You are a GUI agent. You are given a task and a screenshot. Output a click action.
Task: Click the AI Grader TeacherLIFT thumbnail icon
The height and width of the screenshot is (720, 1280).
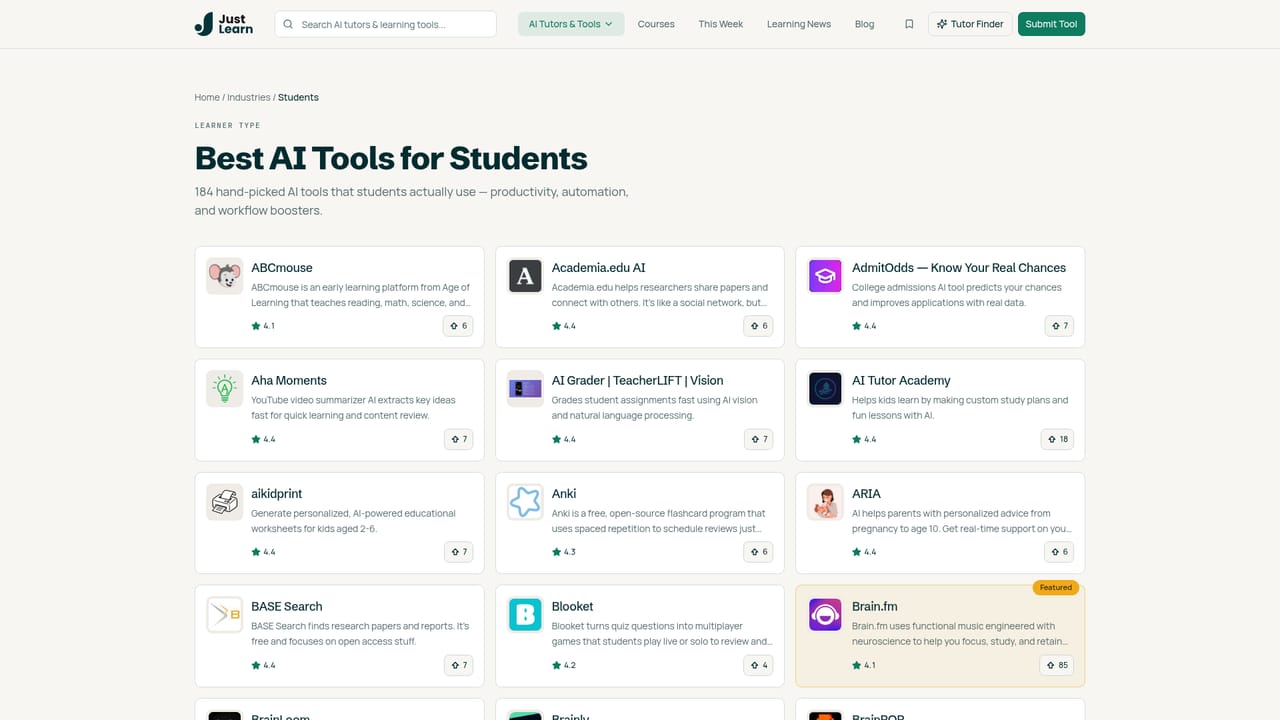[x=525, y=389]
